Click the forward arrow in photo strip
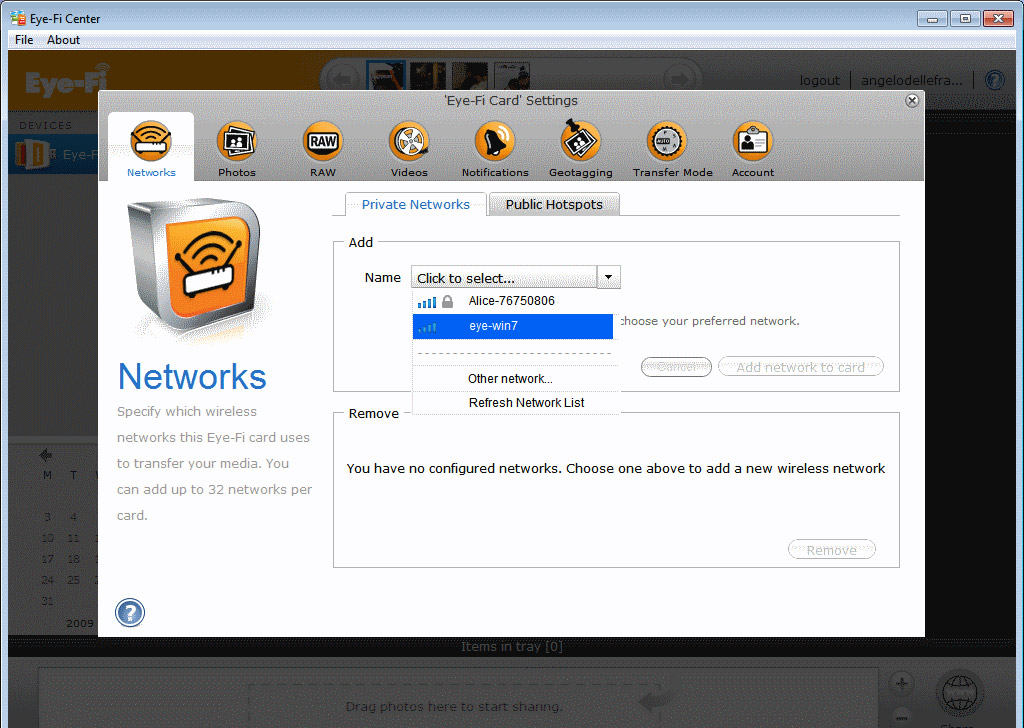The width and height of the screenshot is (1024, 728). [680, 80]
